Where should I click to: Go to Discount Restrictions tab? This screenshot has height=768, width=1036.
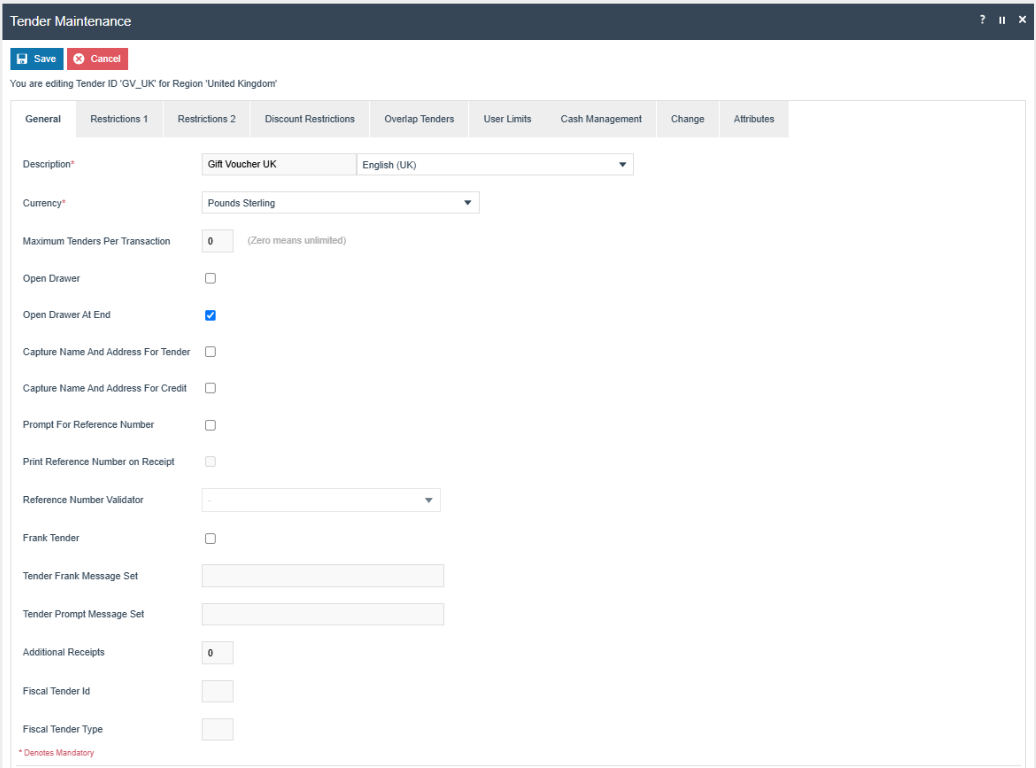310,119
